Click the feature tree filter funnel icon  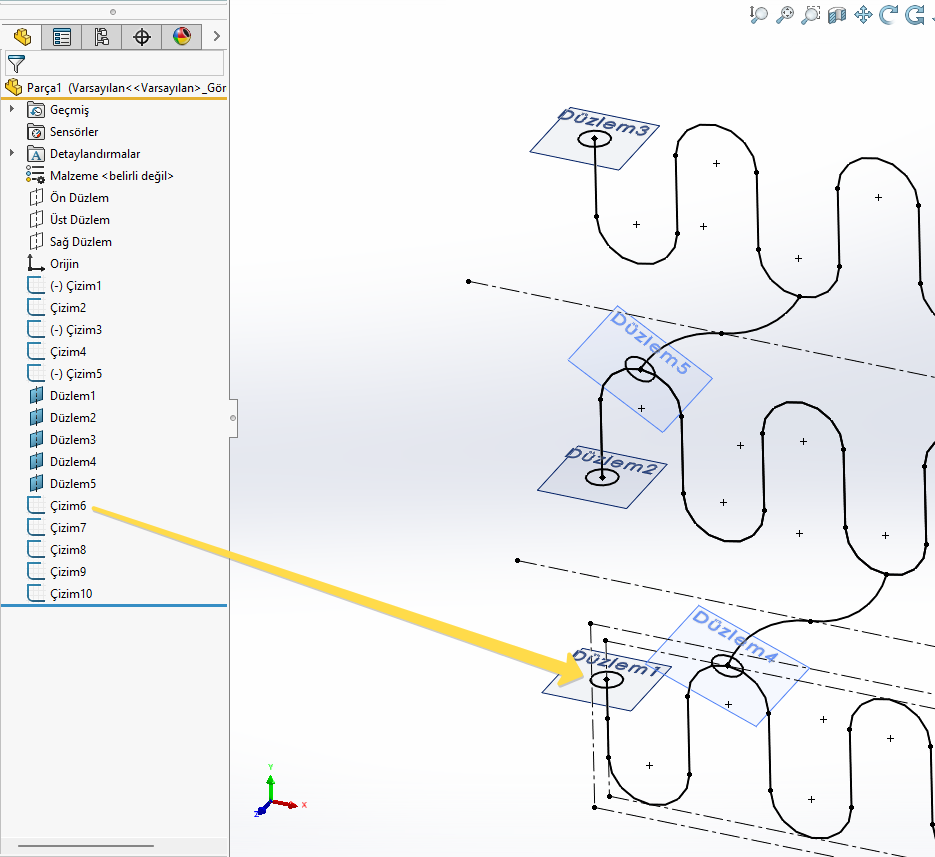16,64
